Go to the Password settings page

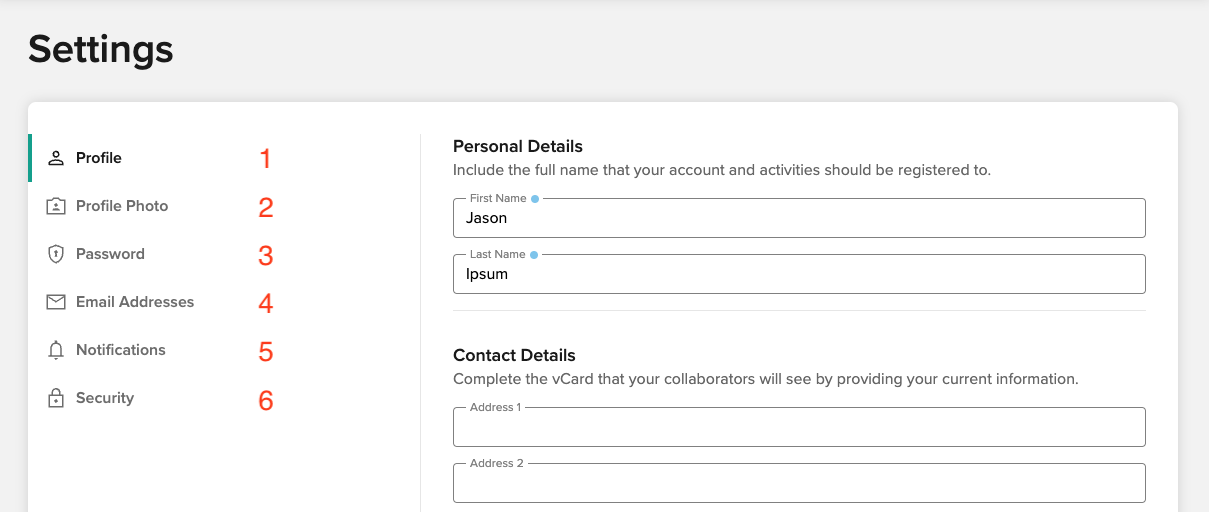110,254
